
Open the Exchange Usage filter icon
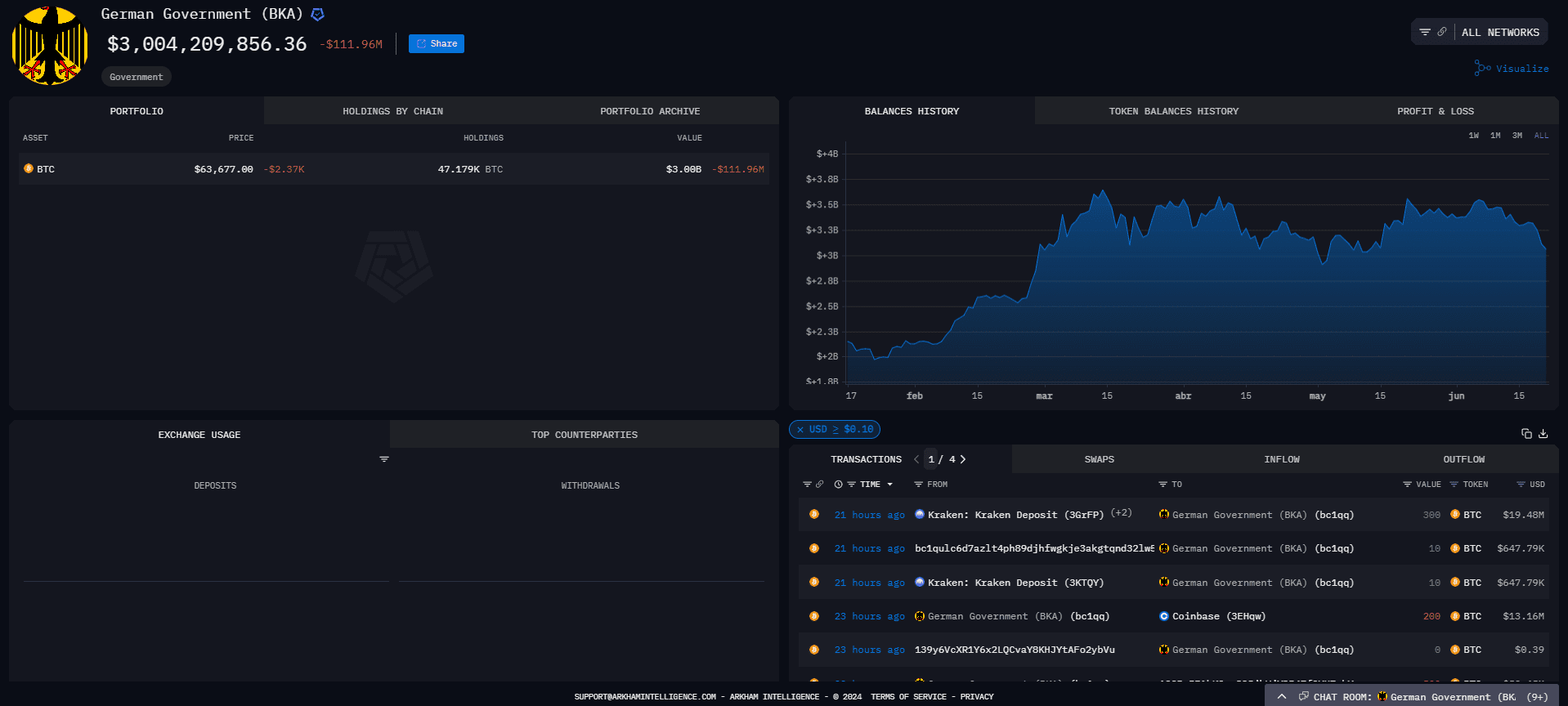tap(384, 459)
